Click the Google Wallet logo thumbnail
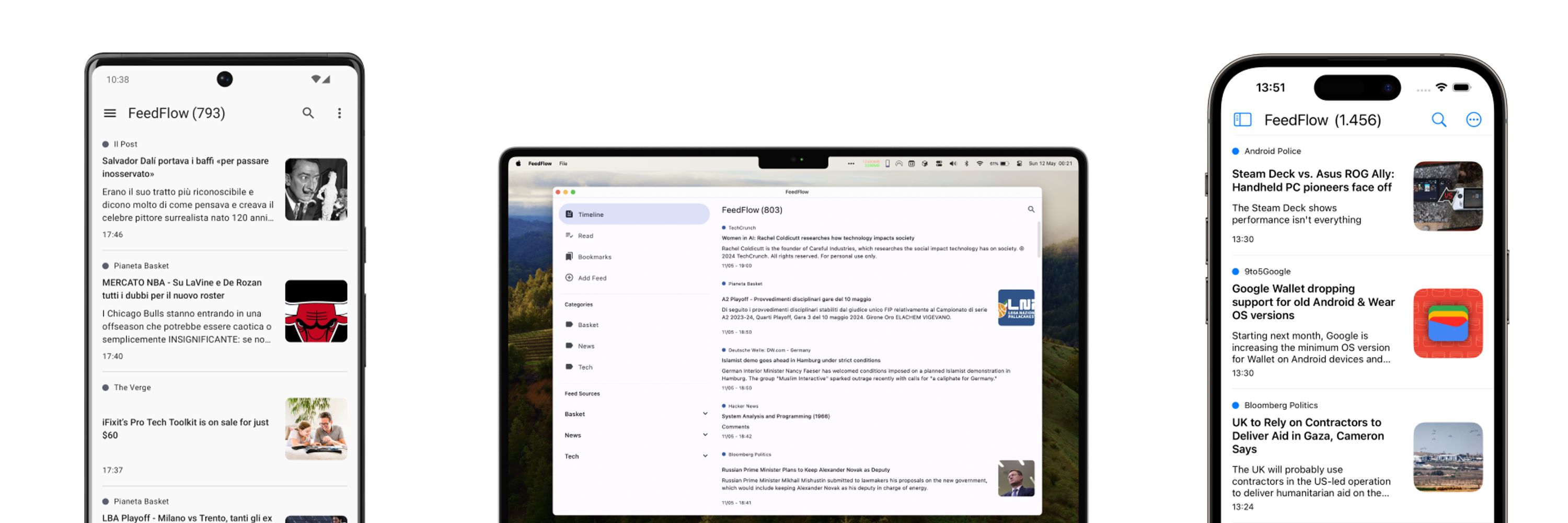Image resolution: width=1568 pixels, height=523 pixels. (x=1448, y=323)
